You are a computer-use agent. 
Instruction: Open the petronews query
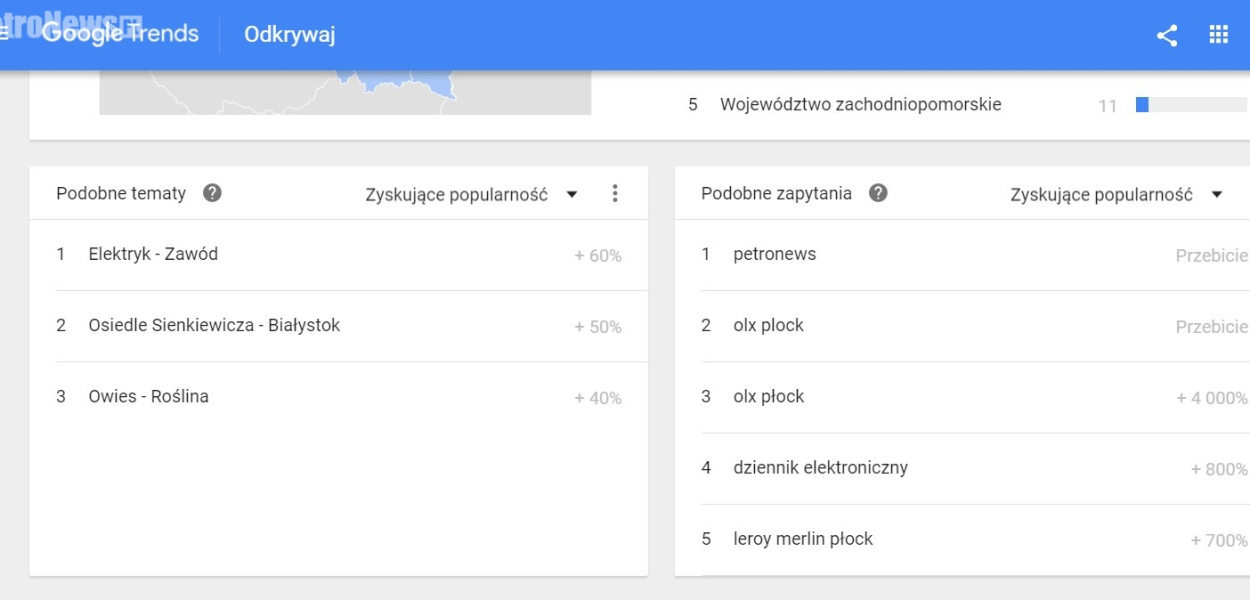(x=975, y=255)
